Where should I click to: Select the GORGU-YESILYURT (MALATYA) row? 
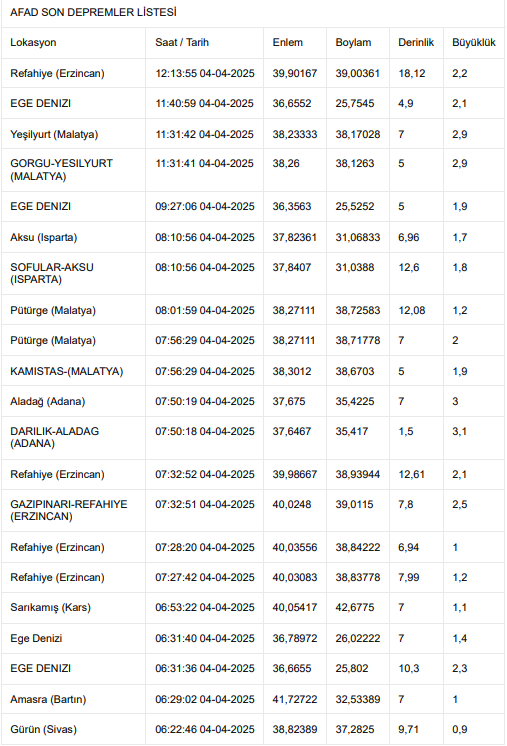tap(253, 170)
